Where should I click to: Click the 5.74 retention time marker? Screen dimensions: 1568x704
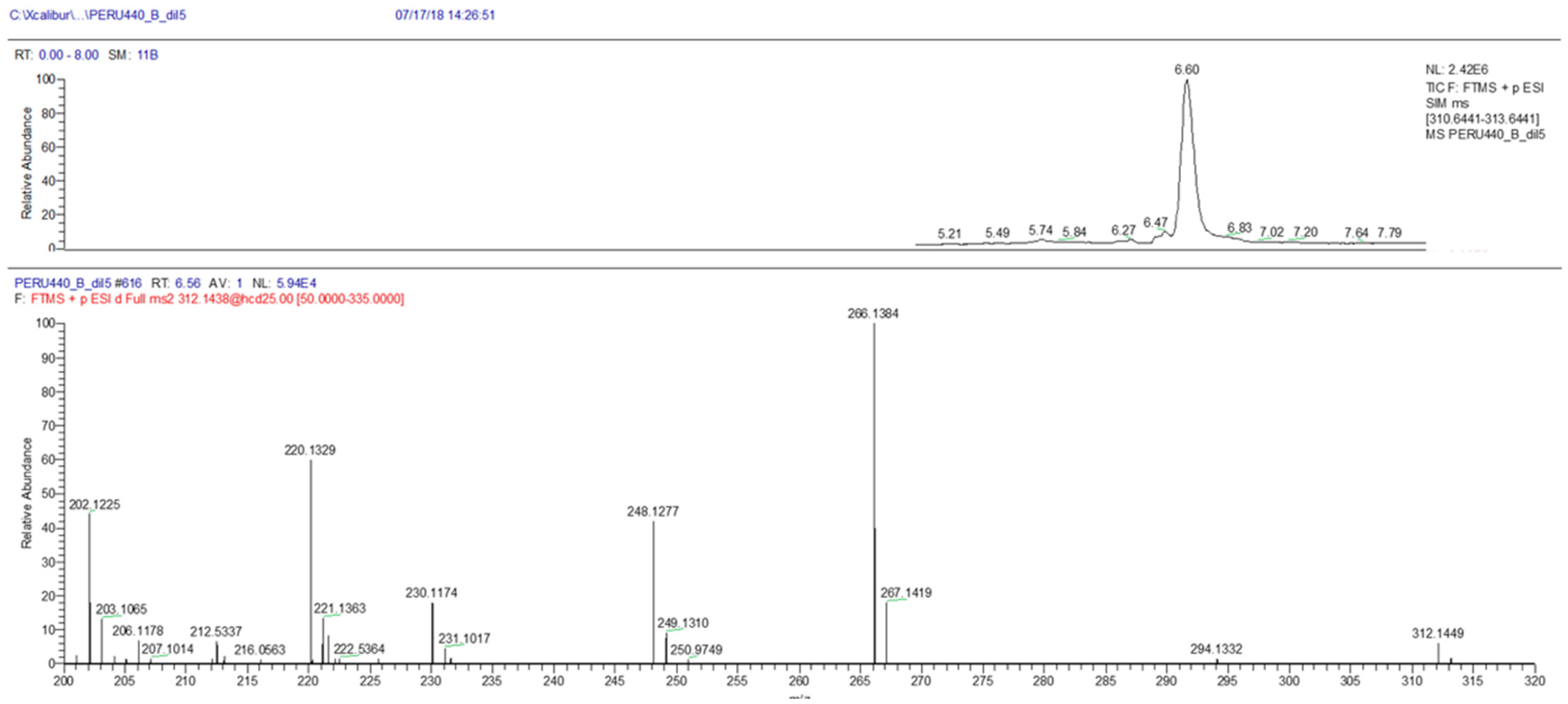1040,230
